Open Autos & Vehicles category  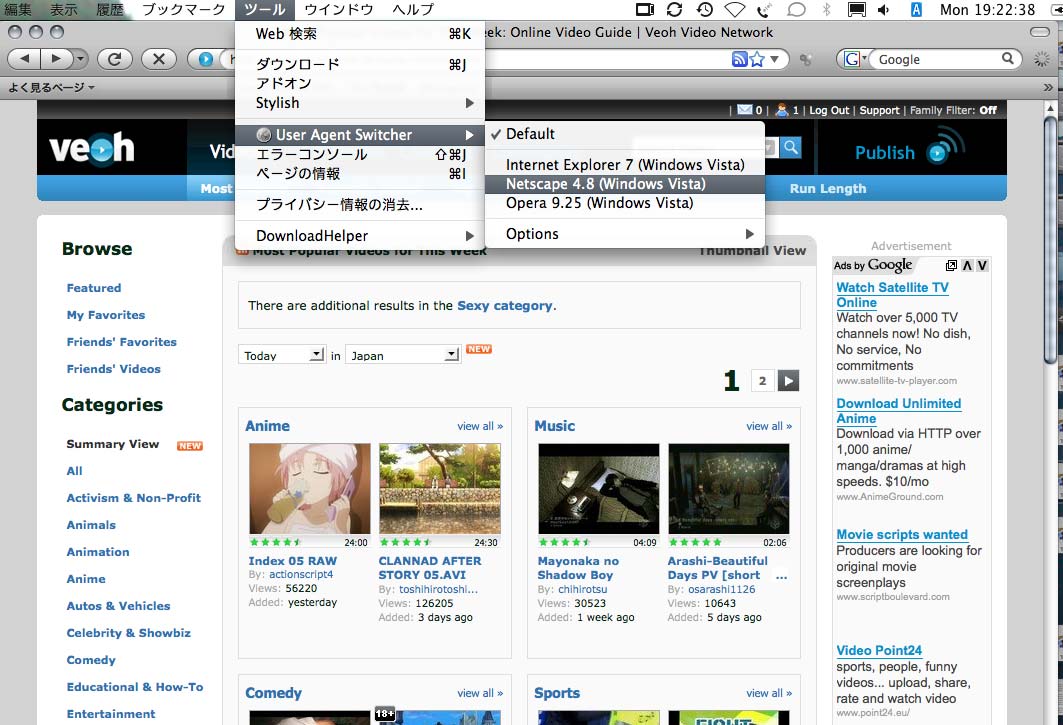click(118, 606)
